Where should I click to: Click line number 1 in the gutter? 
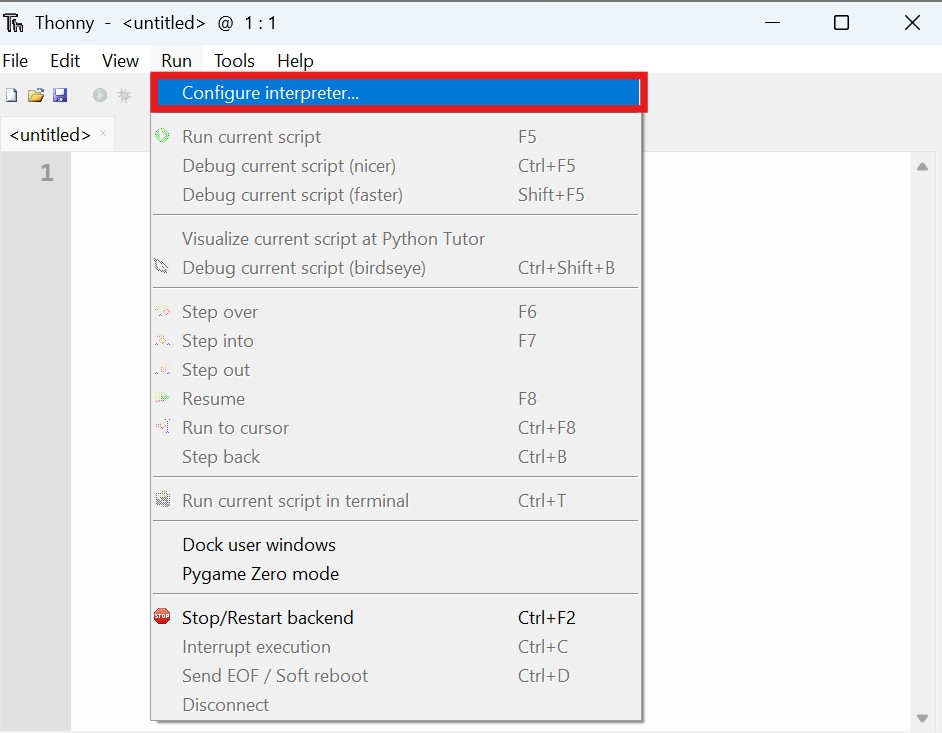tap(47, 173)
